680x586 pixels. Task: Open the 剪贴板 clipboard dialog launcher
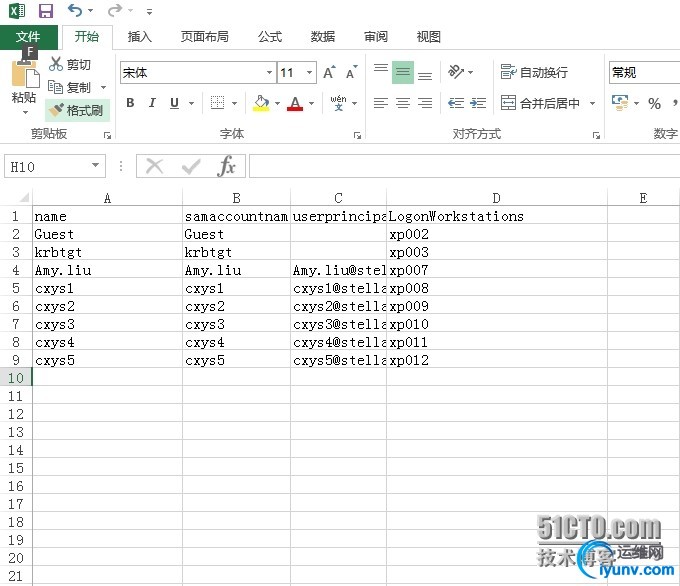[x=107, y=136]
